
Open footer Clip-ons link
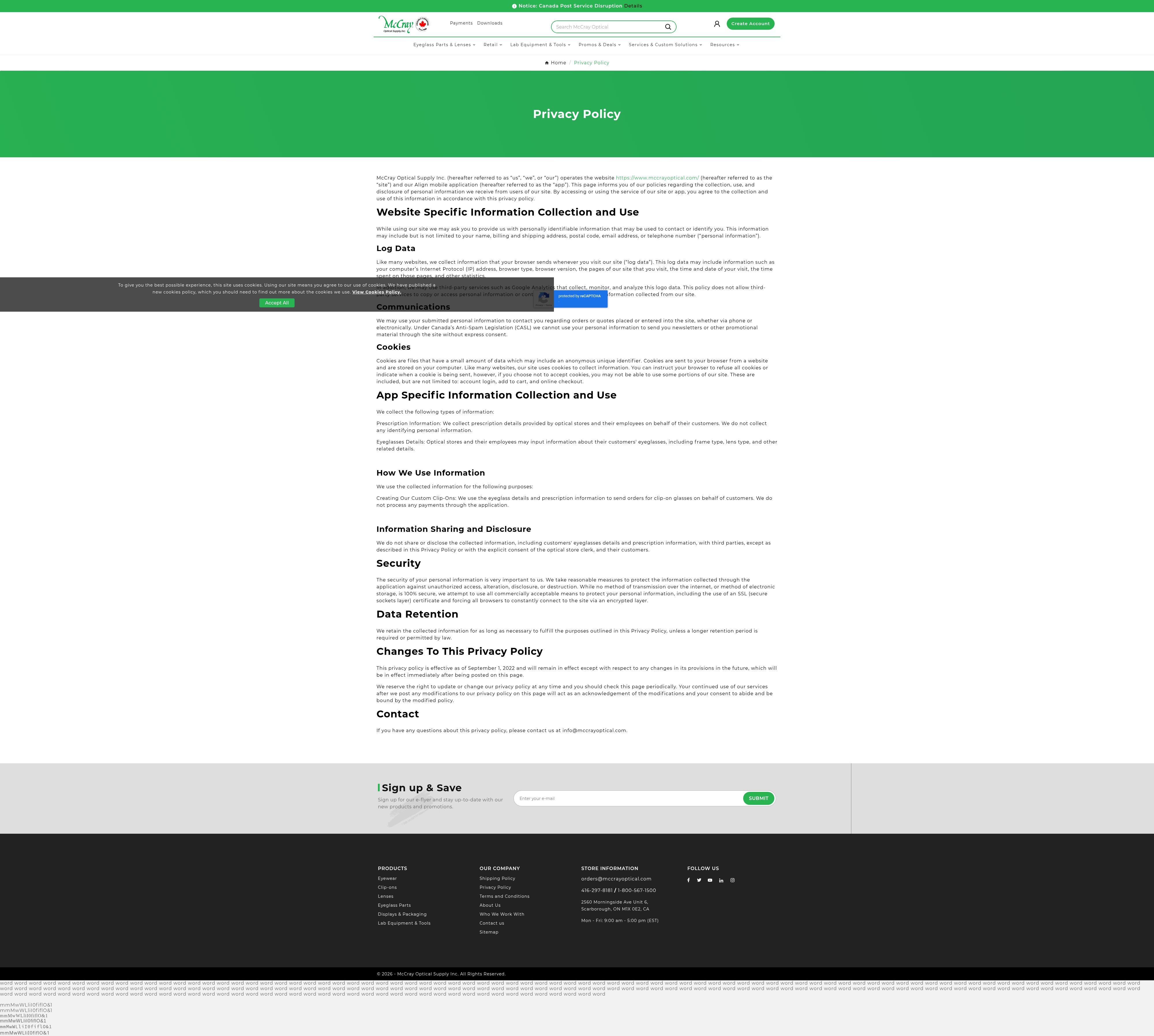[387, 887]
